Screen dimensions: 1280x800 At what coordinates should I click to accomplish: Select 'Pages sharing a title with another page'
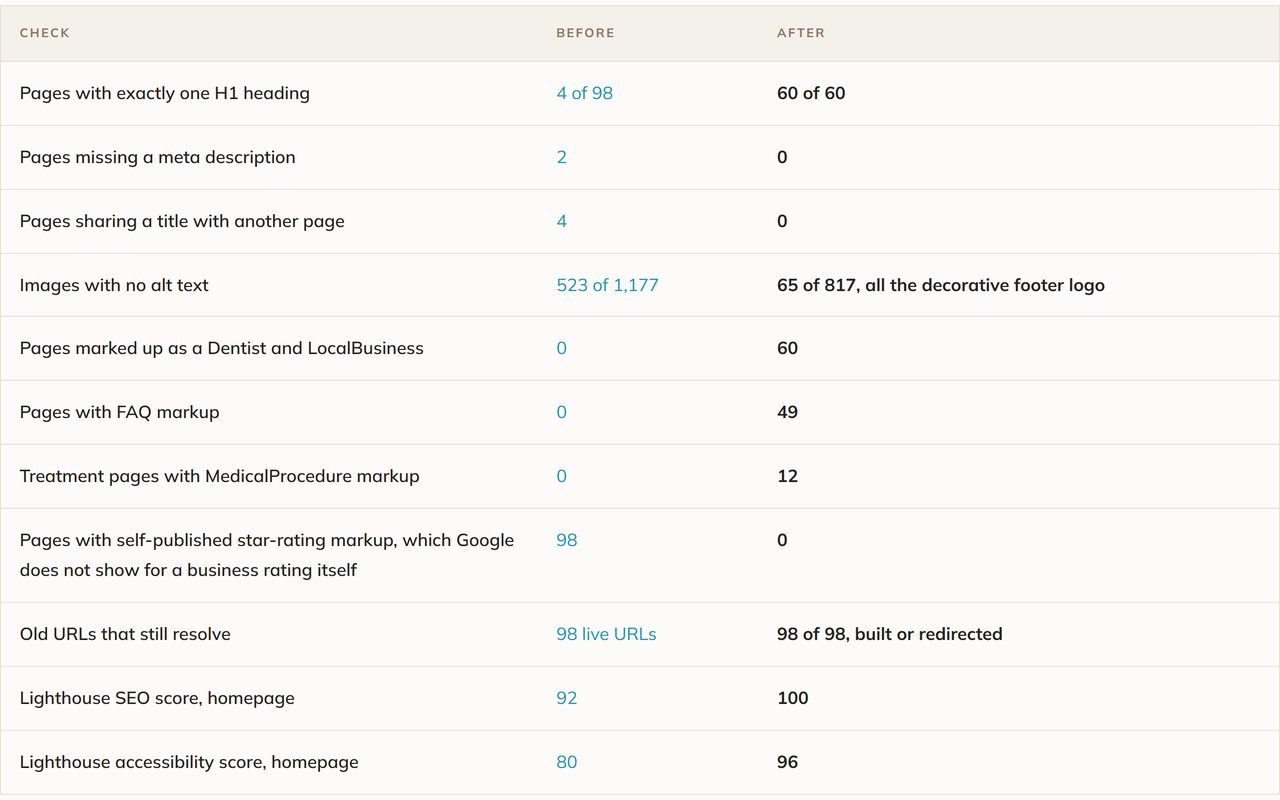pyautogui.click(x=182, y=221)
